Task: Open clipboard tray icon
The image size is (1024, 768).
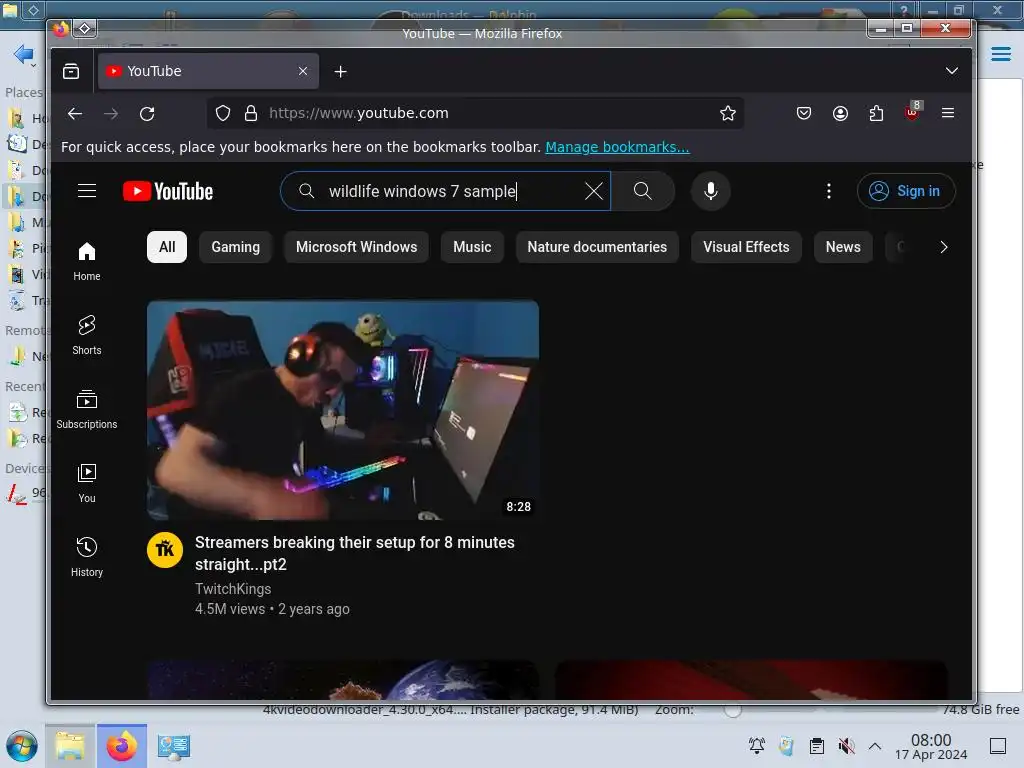Action: (816, 746)
